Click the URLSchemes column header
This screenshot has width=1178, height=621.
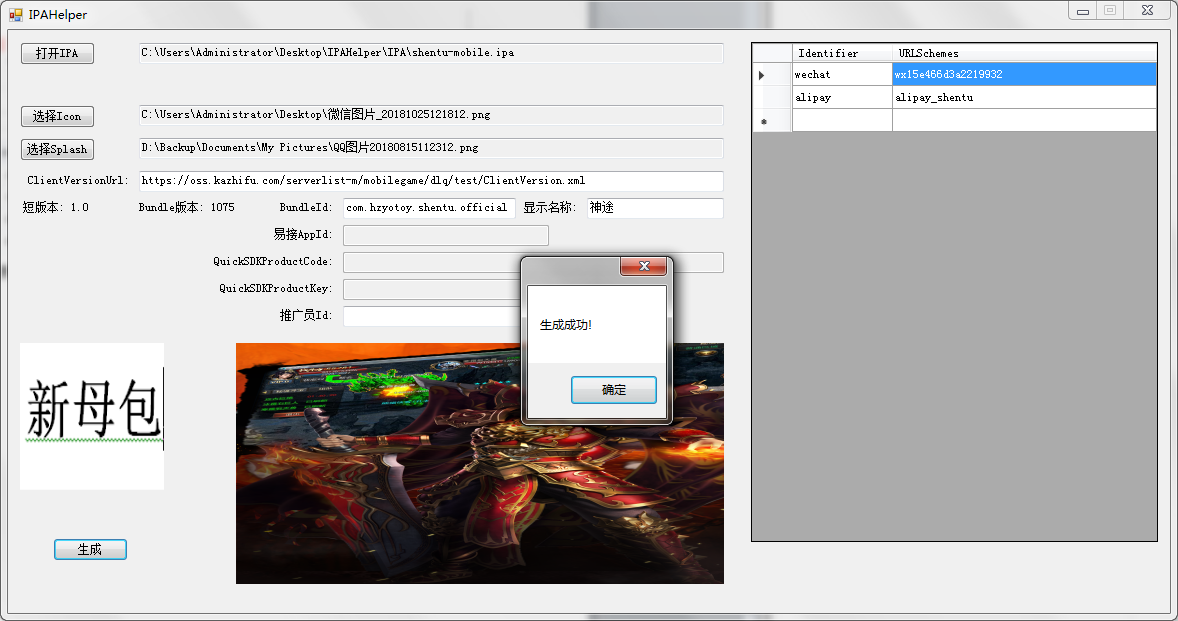1024,53
